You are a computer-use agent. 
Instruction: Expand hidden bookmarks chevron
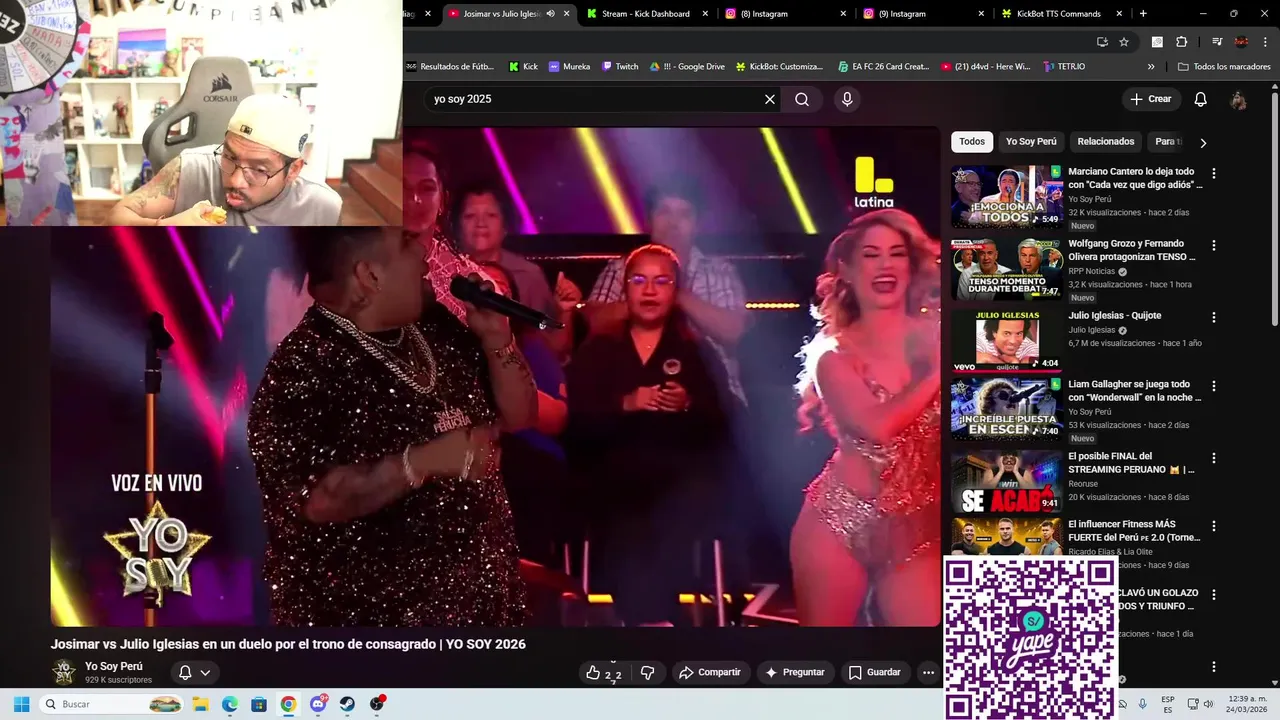[x=1151, y=67]
